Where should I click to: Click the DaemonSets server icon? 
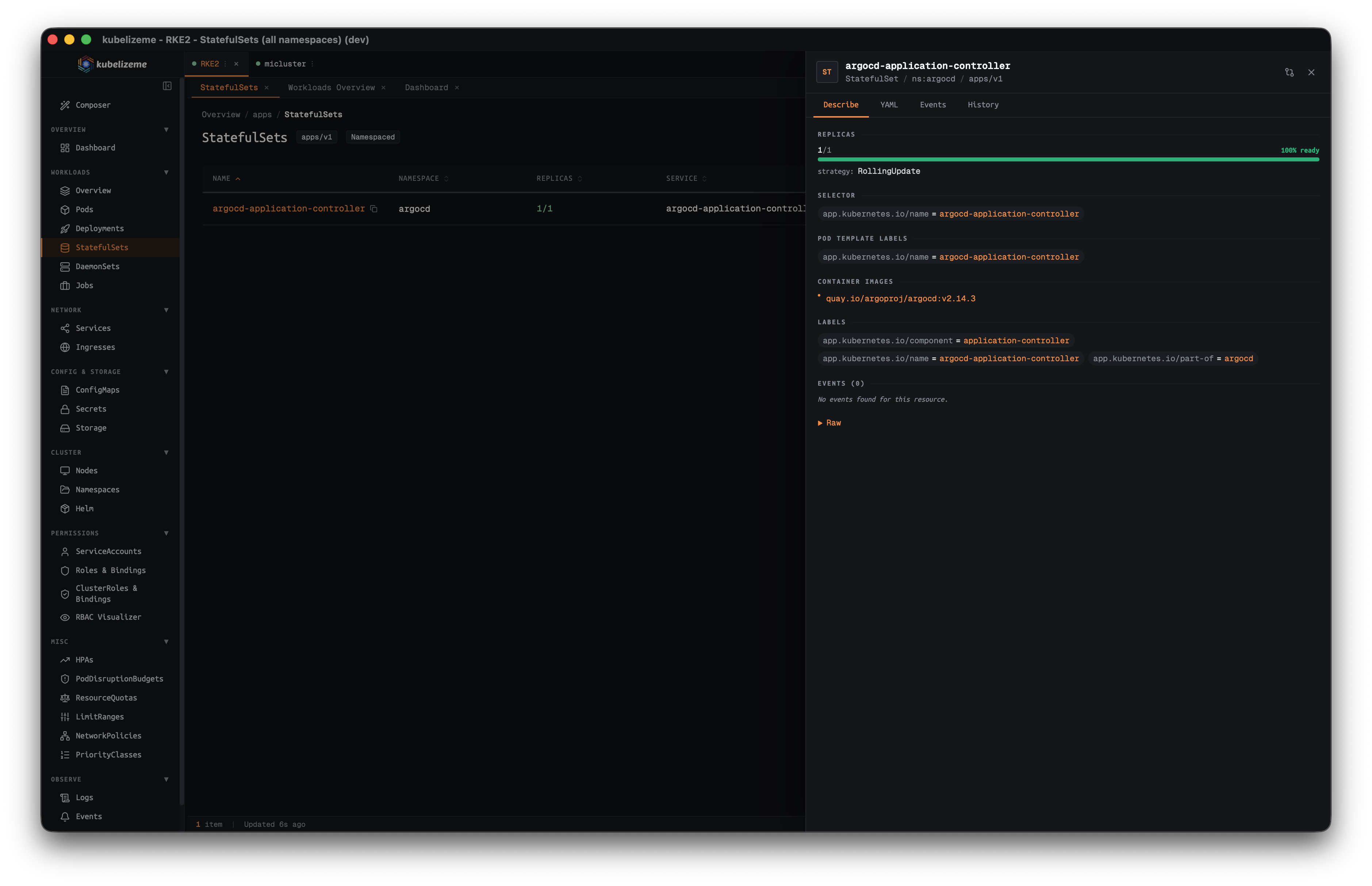[x=65, y=266]
